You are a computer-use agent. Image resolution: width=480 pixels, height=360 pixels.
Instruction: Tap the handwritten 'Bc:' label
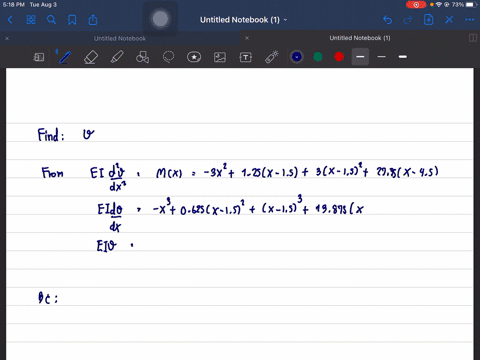[x=48, y=298]
